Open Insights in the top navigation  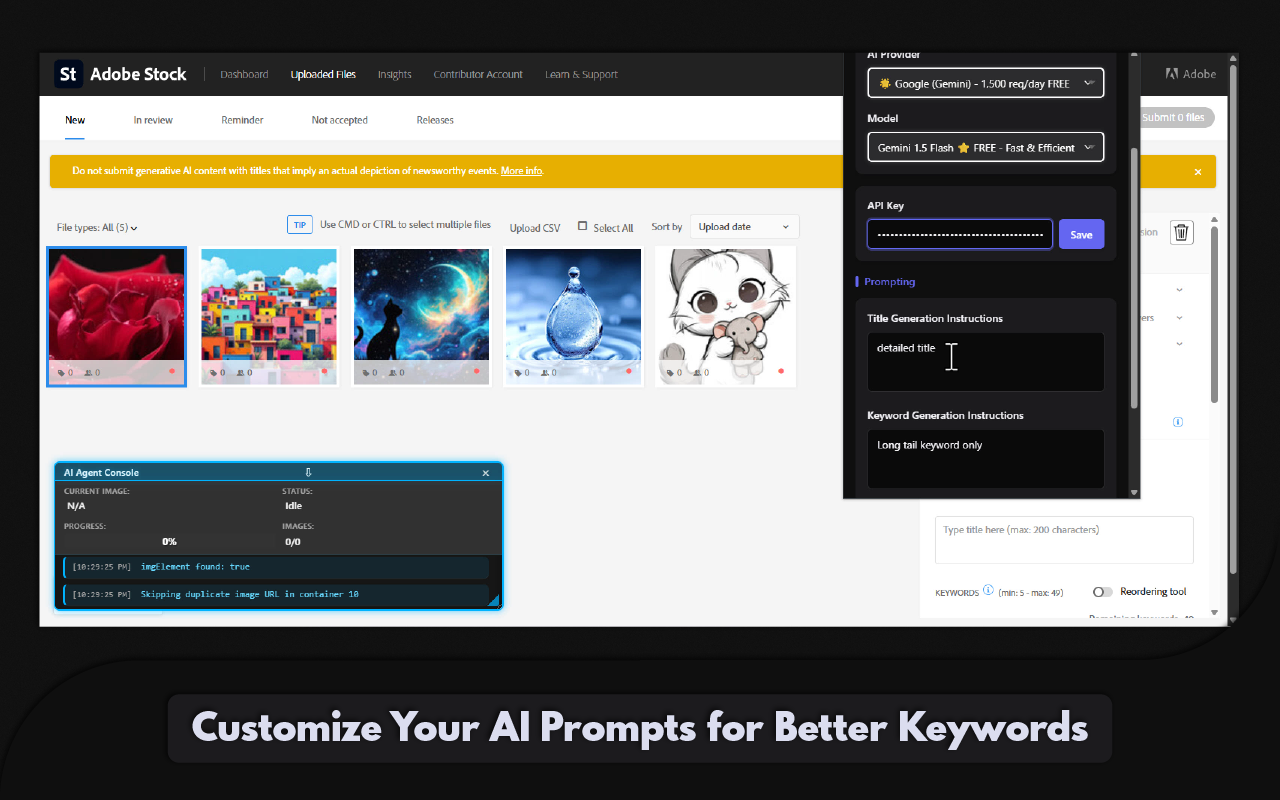click(395, 74)
